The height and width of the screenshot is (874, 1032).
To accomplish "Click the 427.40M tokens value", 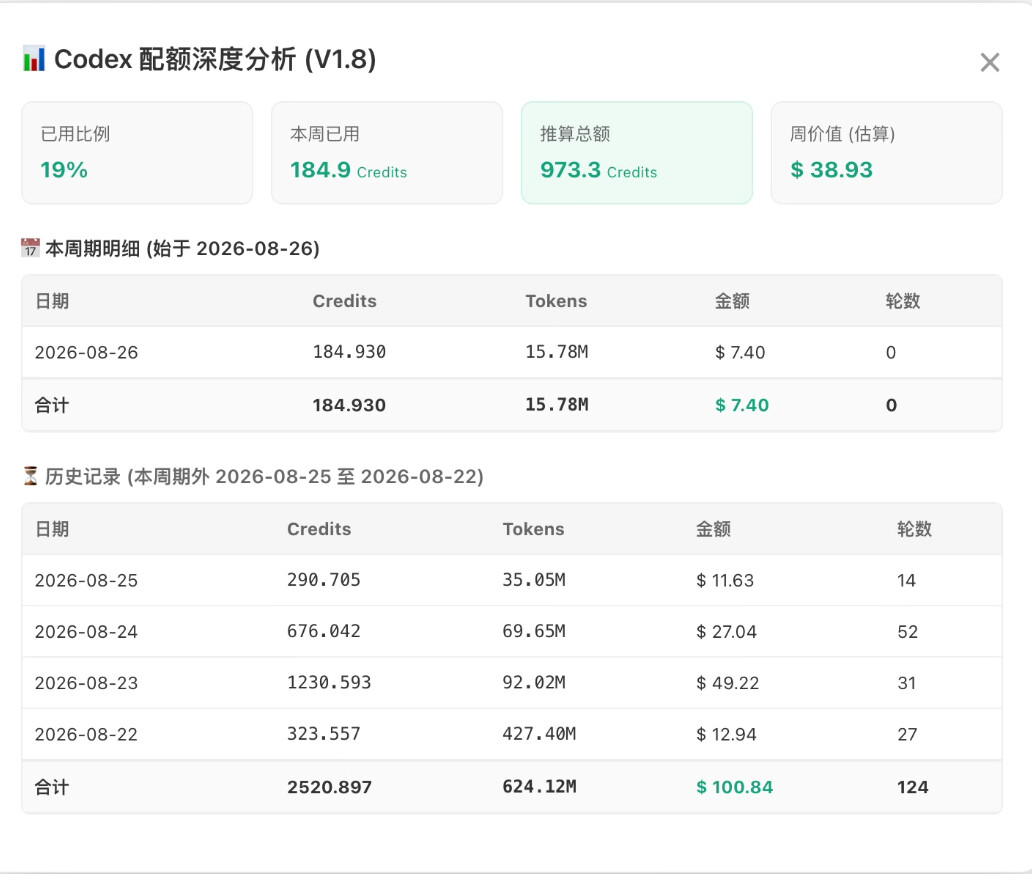I will [x=539, y=734].
